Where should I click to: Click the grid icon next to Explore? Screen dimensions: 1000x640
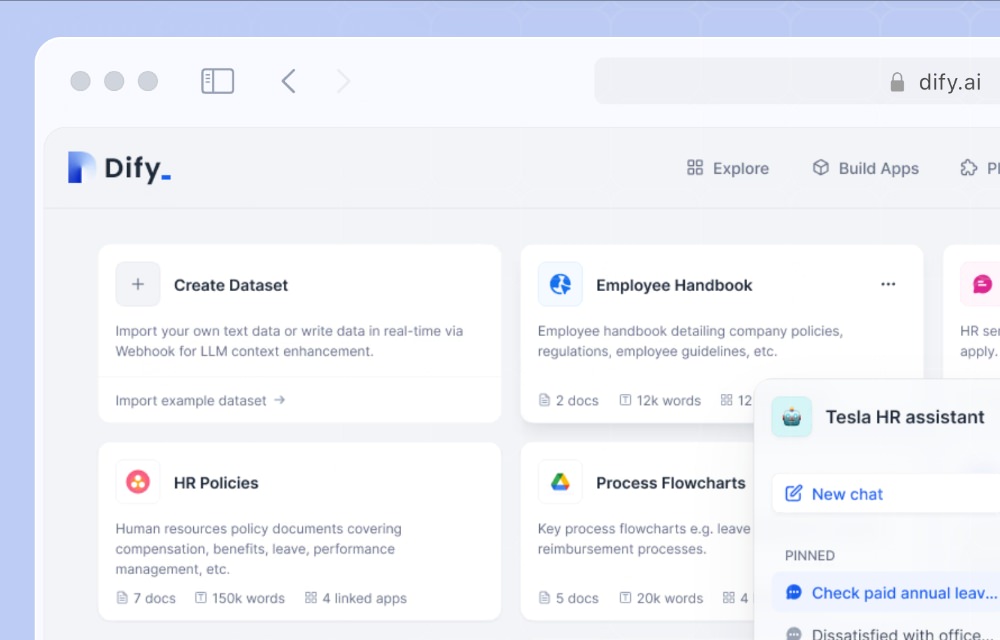[x=695, y=168]
